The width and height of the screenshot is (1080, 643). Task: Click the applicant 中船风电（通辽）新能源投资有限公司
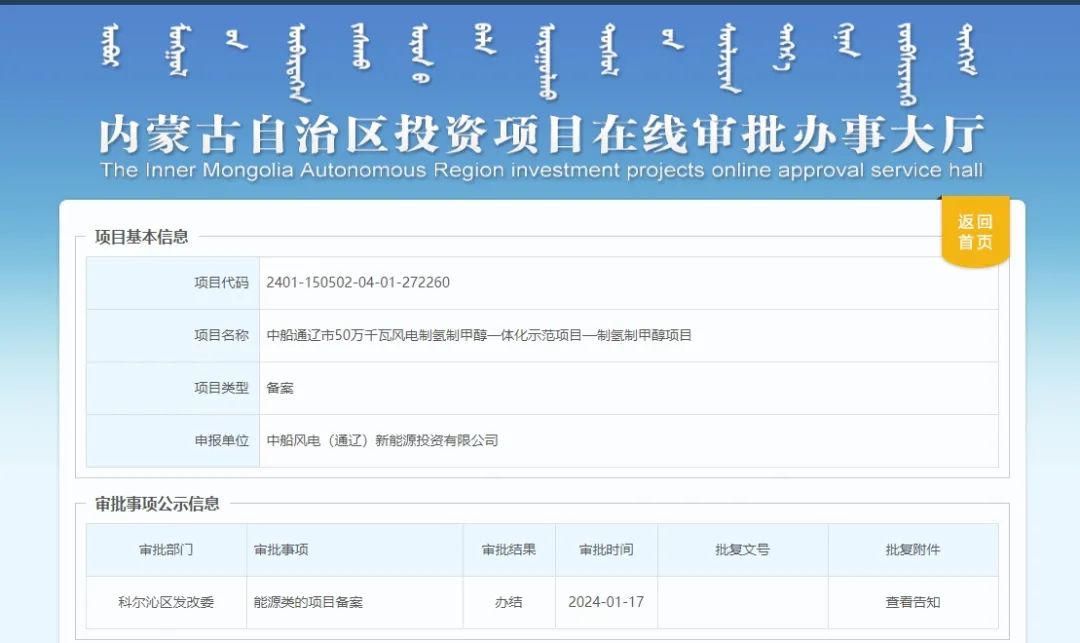tap(382, 440)
